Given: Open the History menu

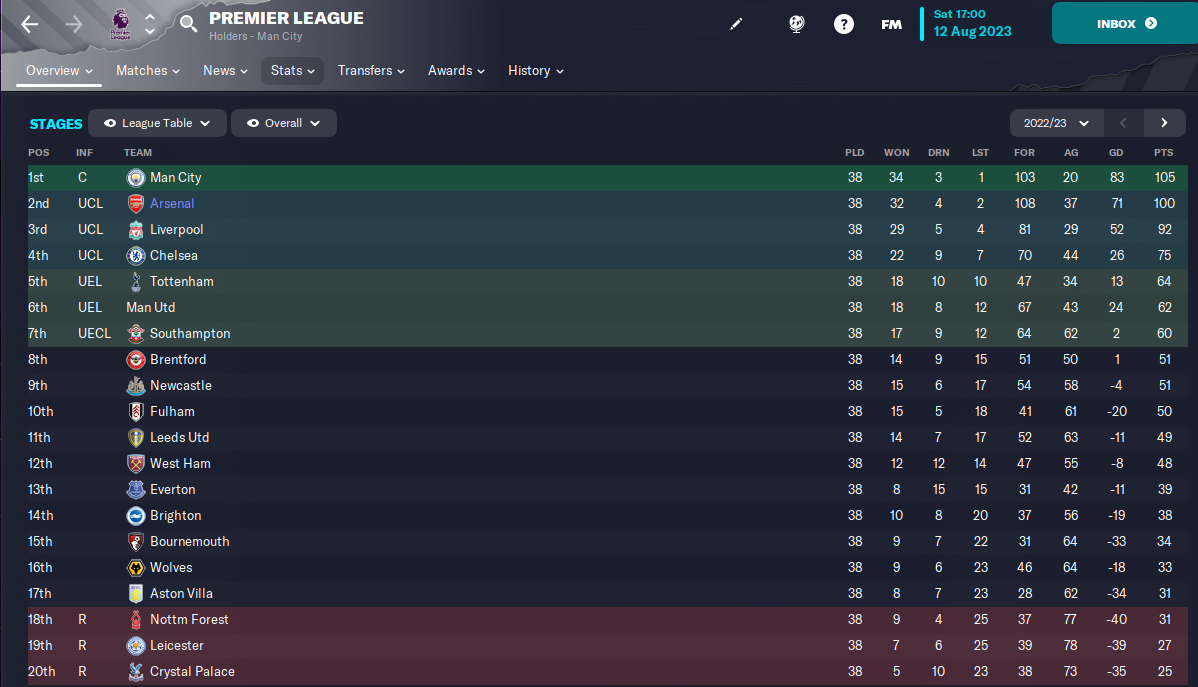Looking at the screenshot, I should click(536, 70).
